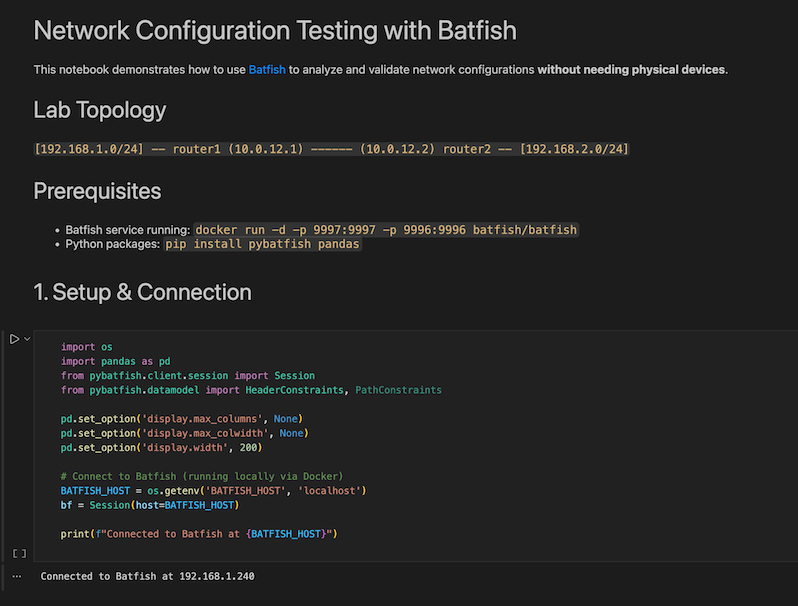Click the Prerequisites heading
The image size is (798, 606).
point(97,190)
